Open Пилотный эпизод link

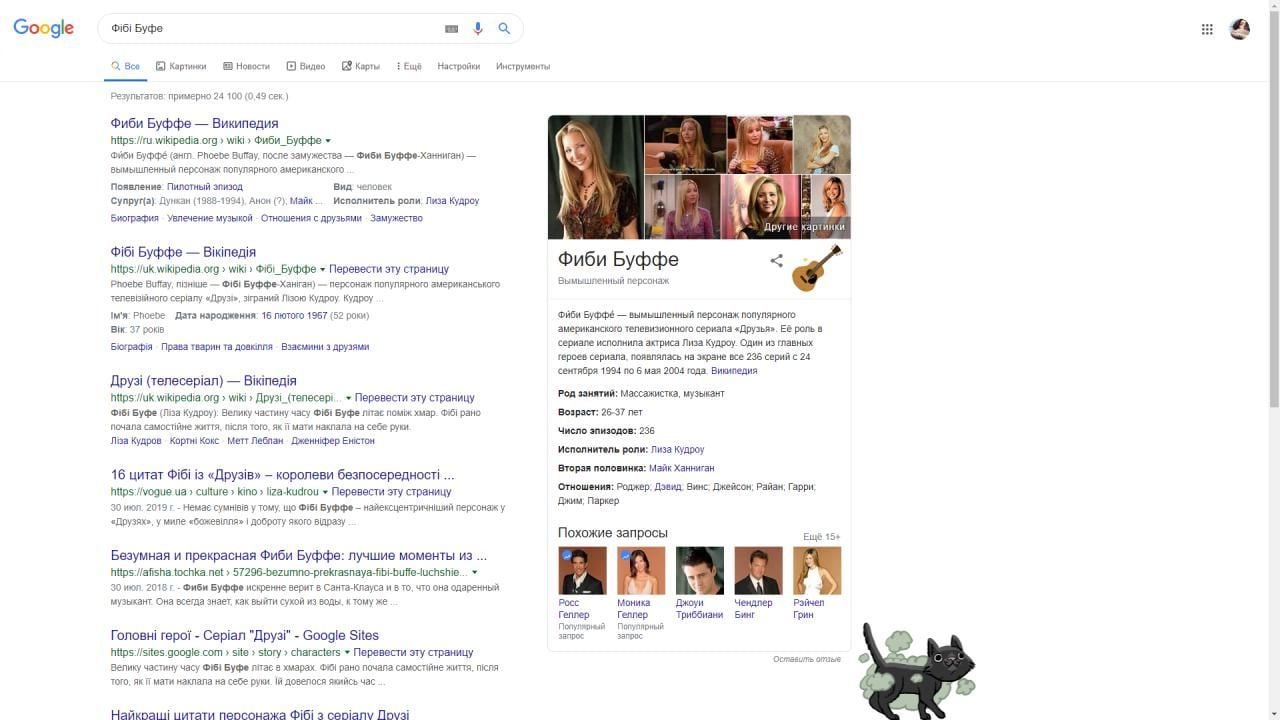point(204,187)
